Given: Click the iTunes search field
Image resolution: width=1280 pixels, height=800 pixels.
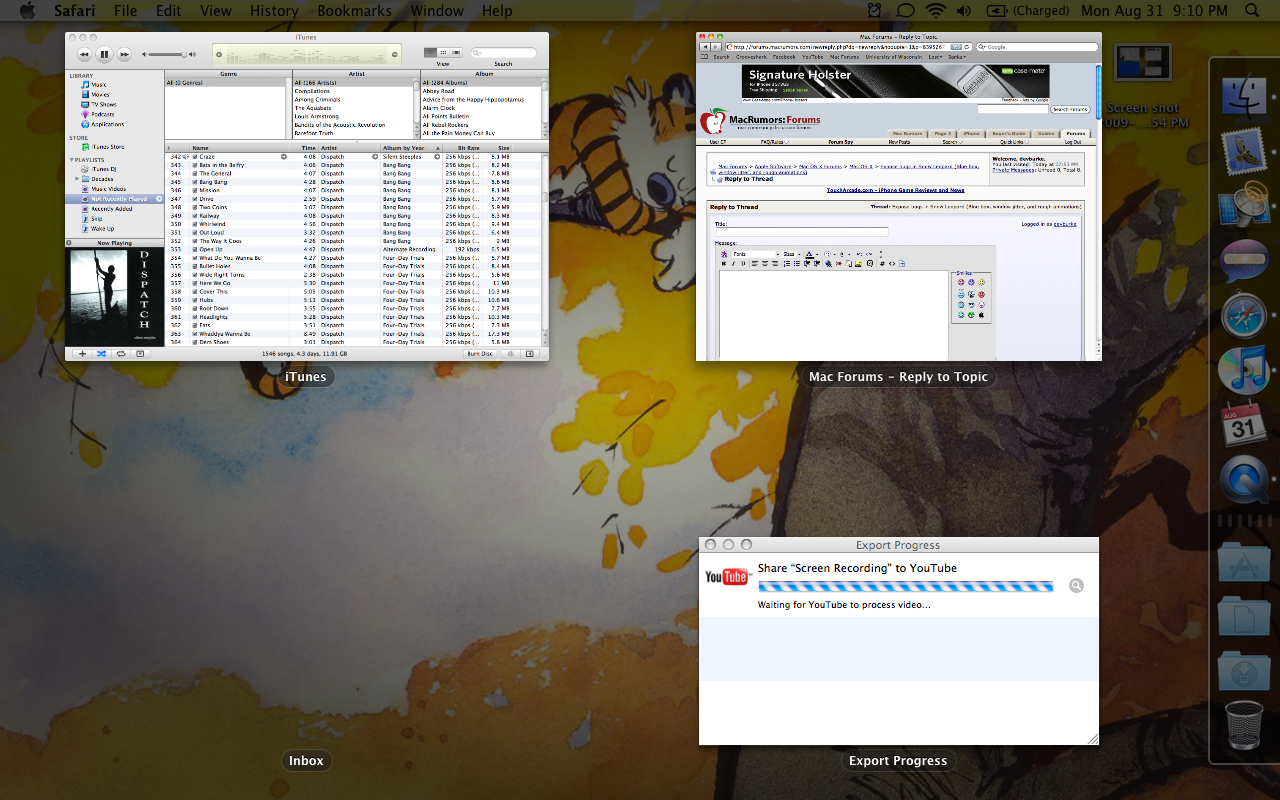Looking at the screenshot, I should pyautogui.click(x=503, y=52).
